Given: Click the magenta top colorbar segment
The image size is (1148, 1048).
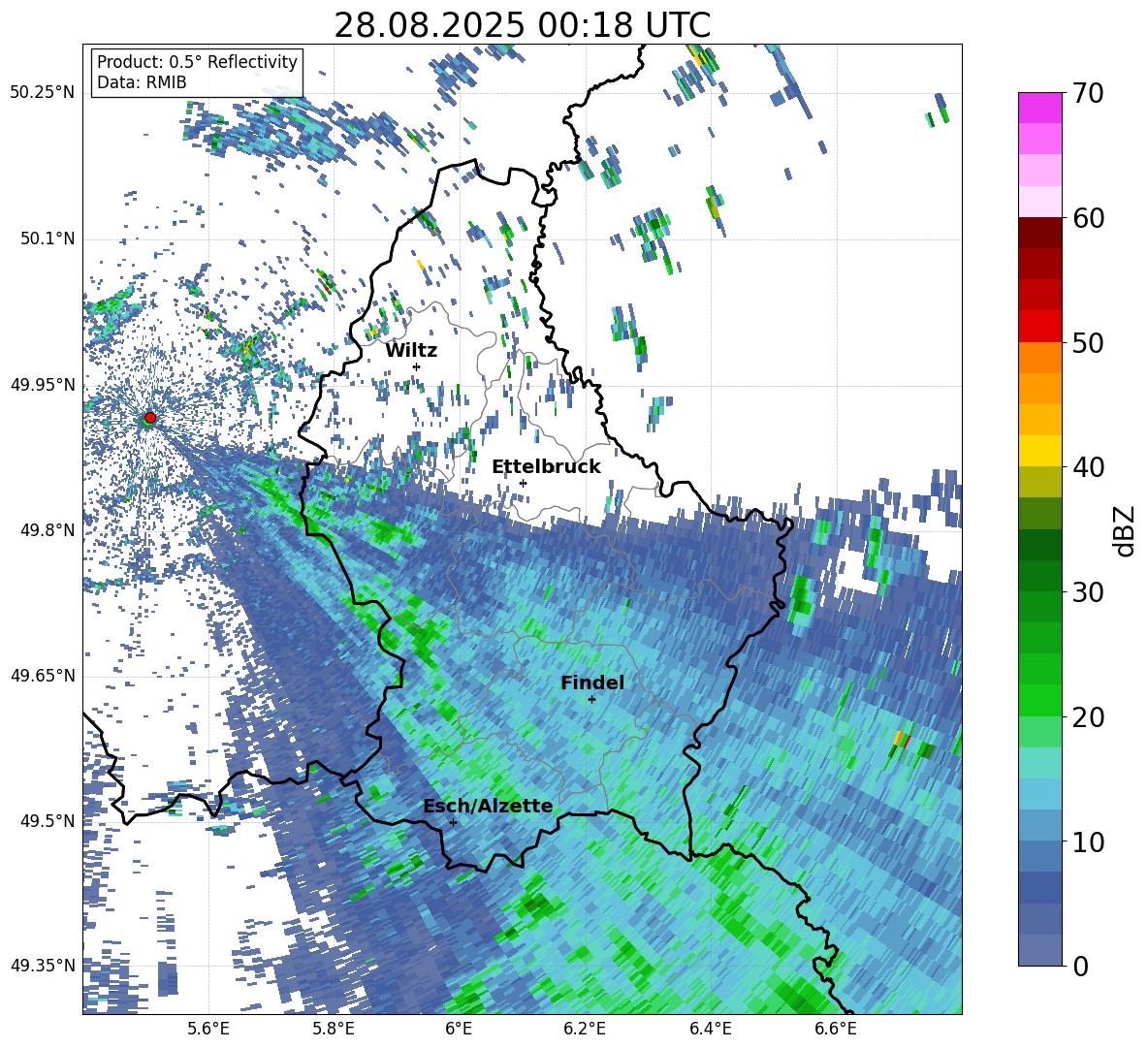Looking at the screenshot, I should [x=1039, y=108].
